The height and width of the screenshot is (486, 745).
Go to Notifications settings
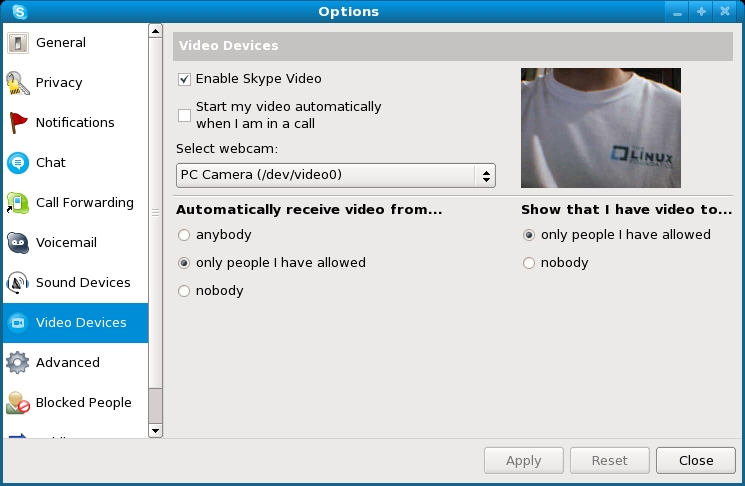[76, 123]
